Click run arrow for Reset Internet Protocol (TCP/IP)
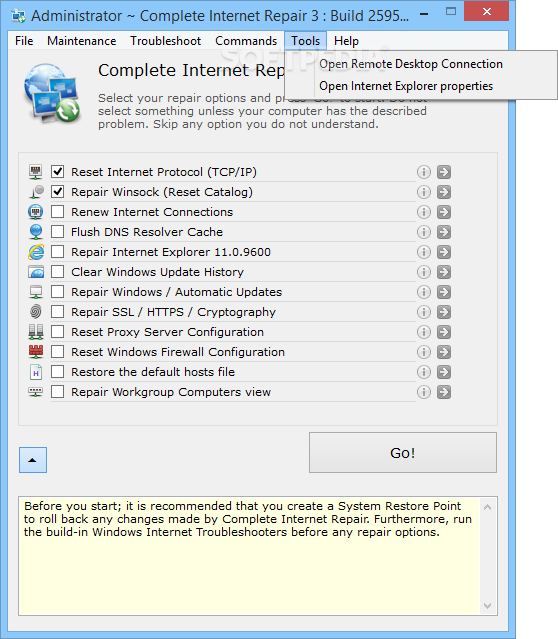 tap(444, 172)
